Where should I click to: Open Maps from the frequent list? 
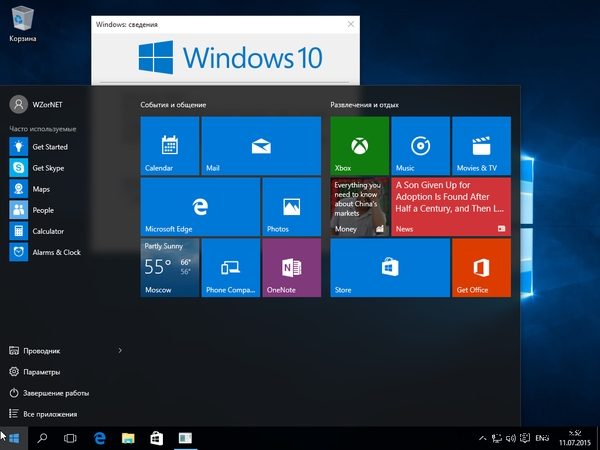pos(65,189)
